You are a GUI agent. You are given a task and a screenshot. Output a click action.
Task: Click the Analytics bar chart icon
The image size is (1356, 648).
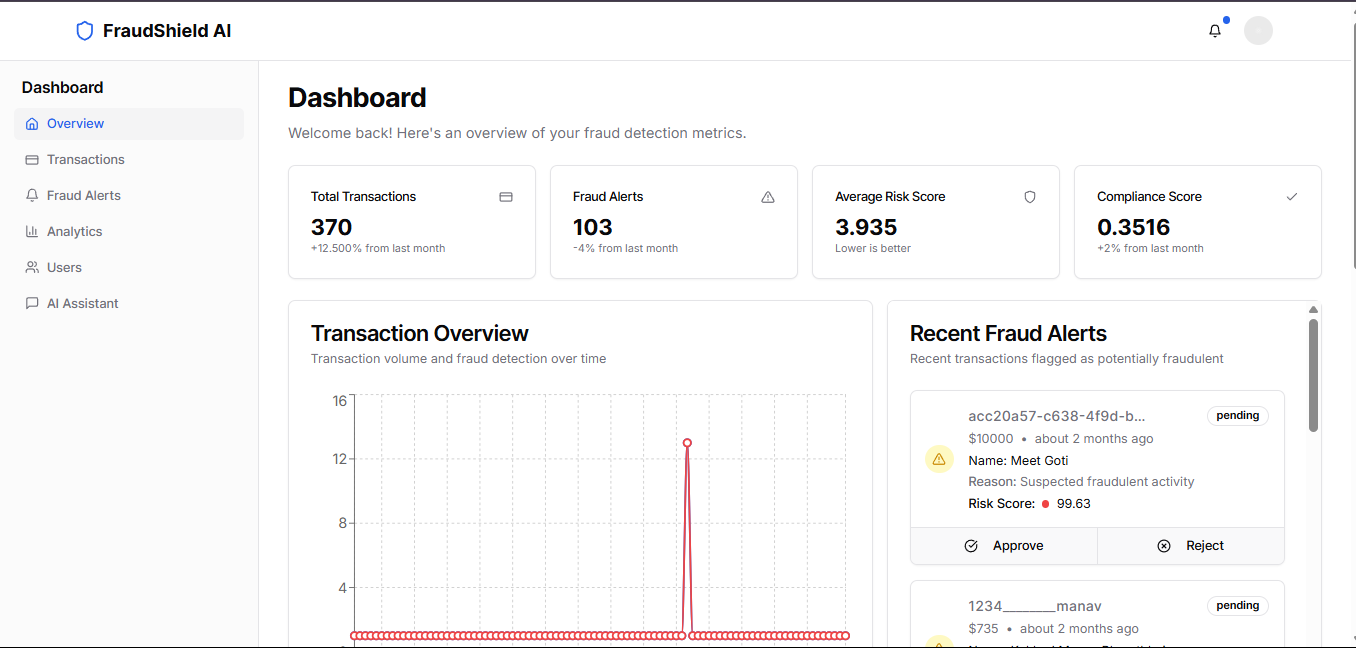point(32,232)
